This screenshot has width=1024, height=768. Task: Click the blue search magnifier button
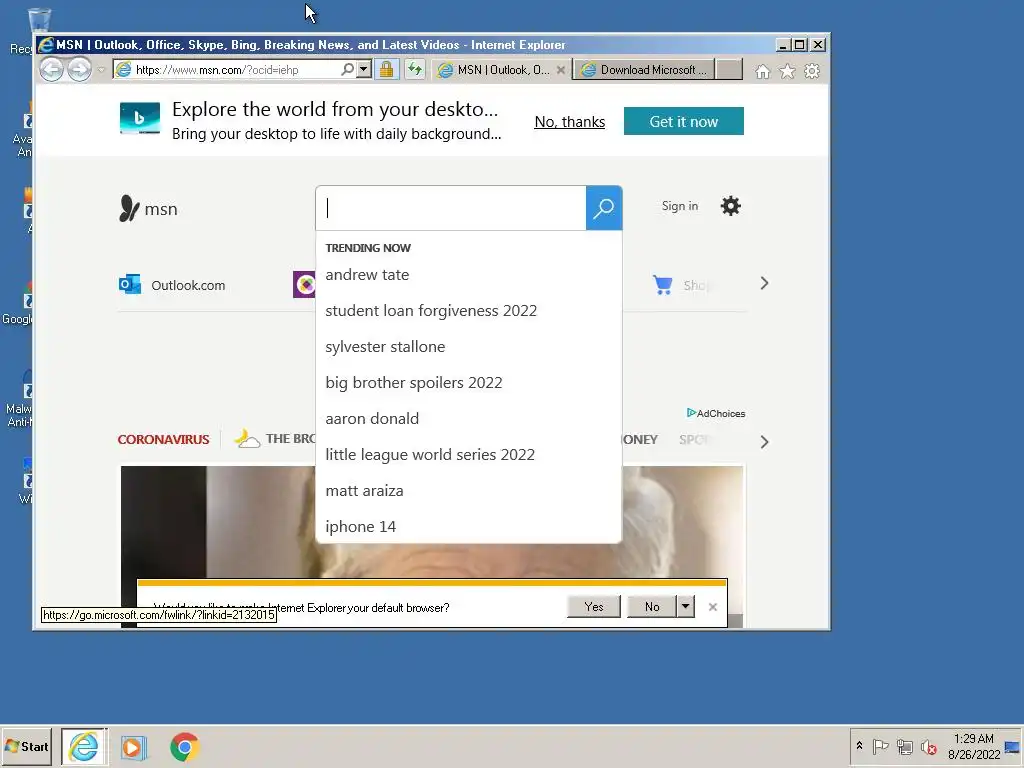pos(603,208)
